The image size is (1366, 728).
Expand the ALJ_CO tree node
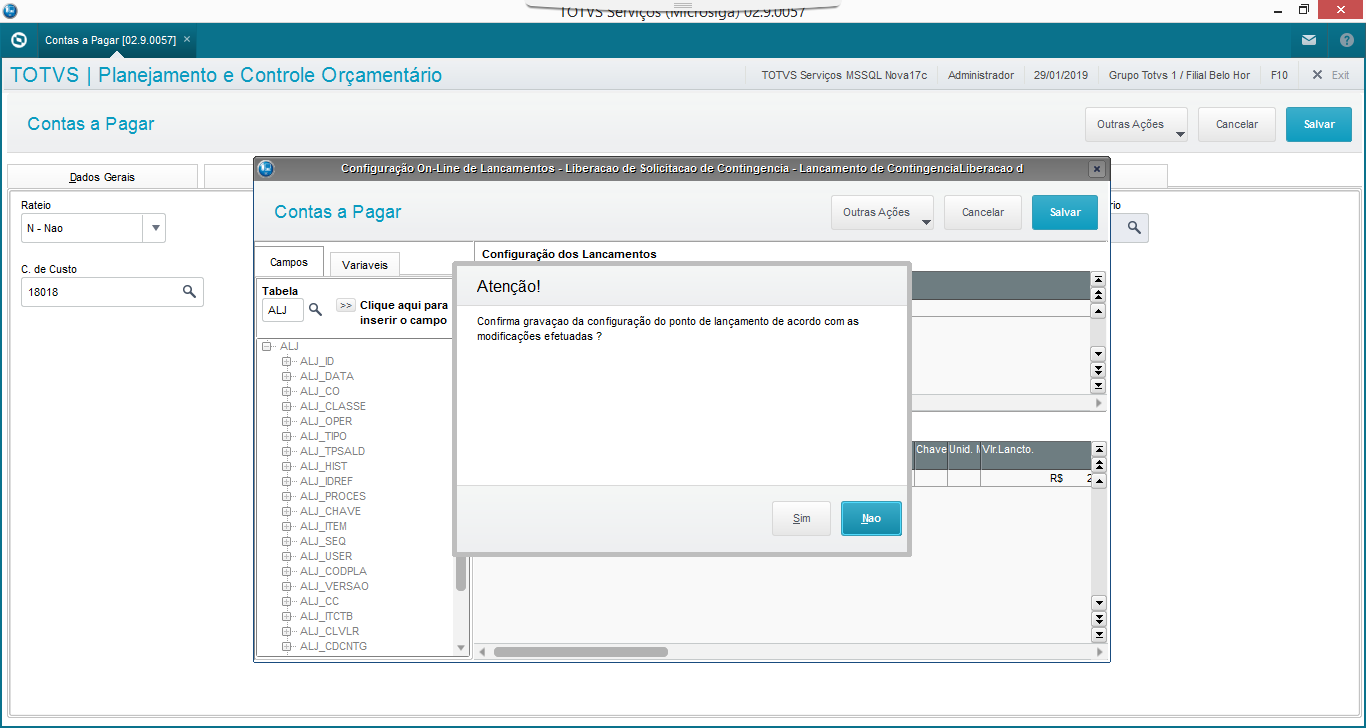coord(287,391)
